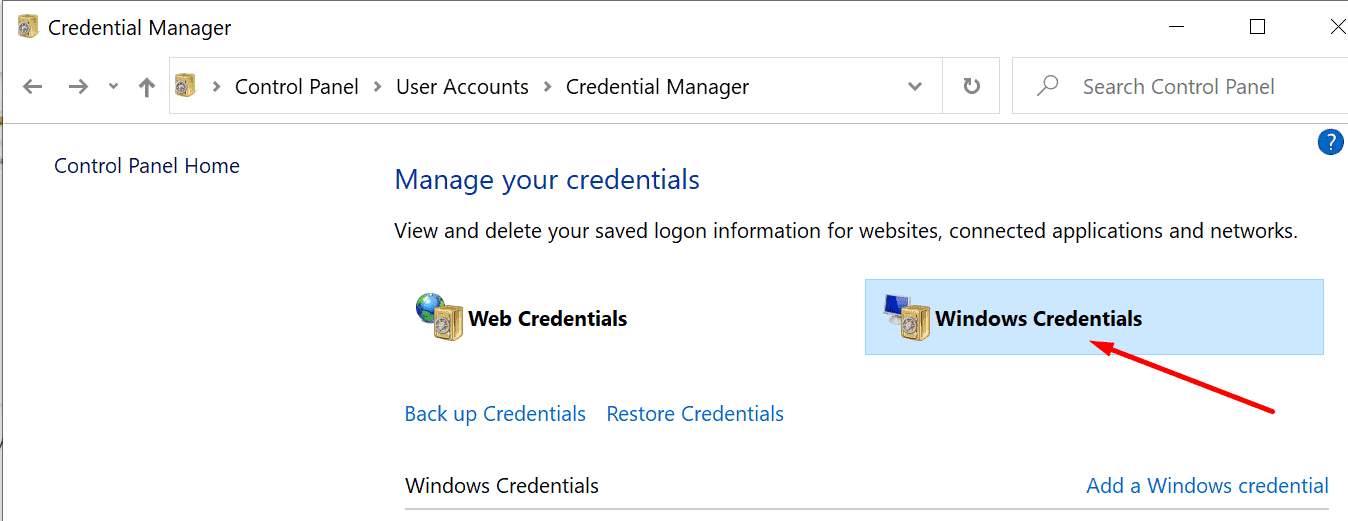
Task: Open recent locations dropdown arrow
Action: pos(114,87)
